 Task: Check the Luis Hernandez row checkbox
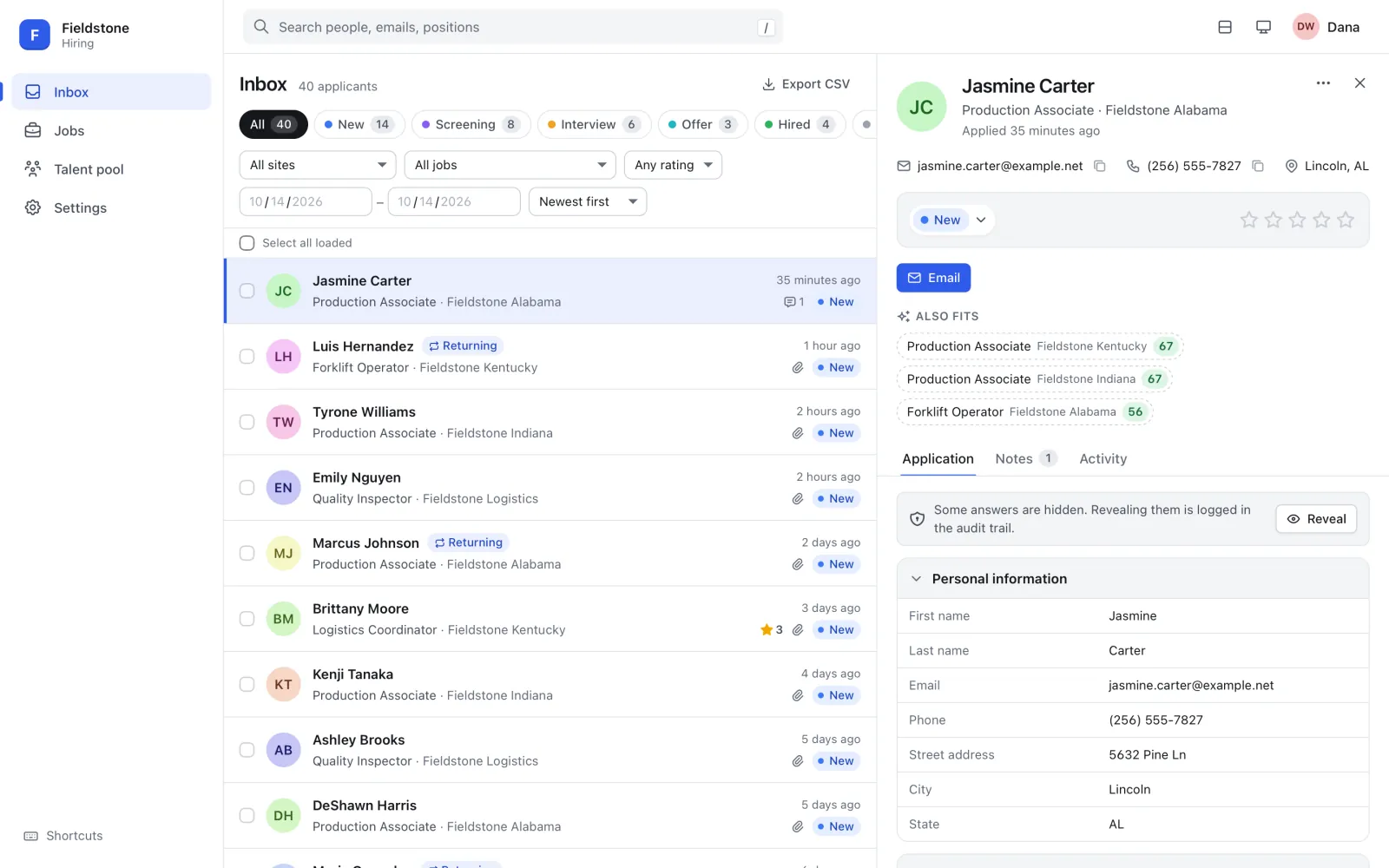[x=247, y=357]
